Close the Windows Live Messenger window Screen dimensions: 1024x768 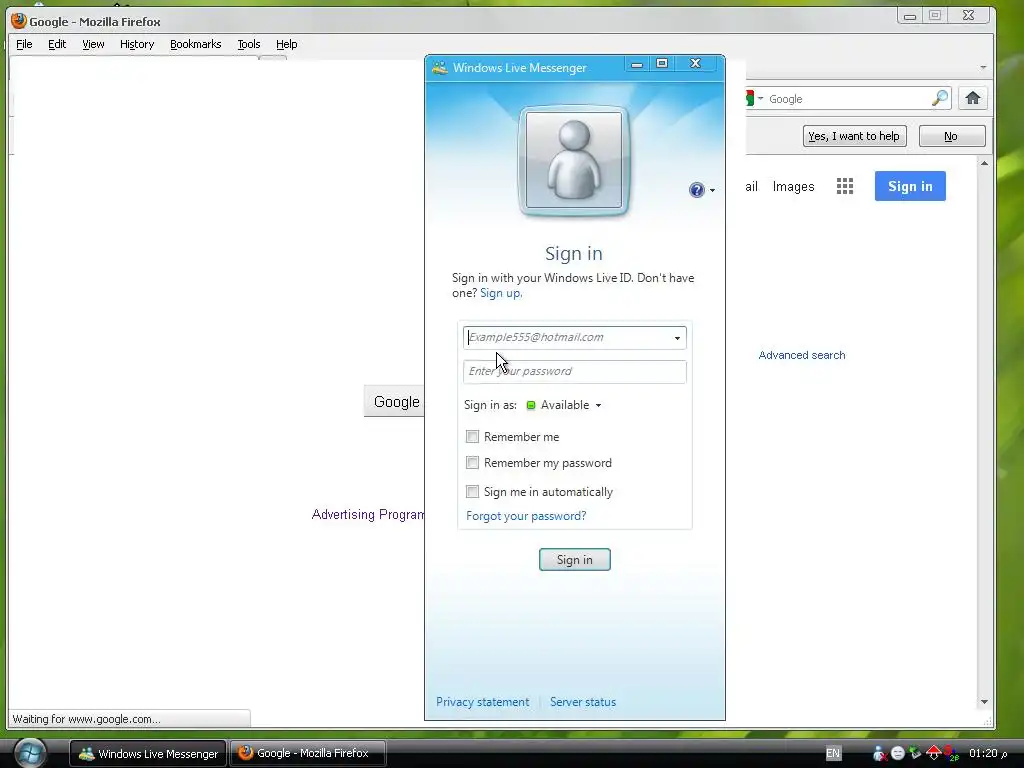pos(696,63)
